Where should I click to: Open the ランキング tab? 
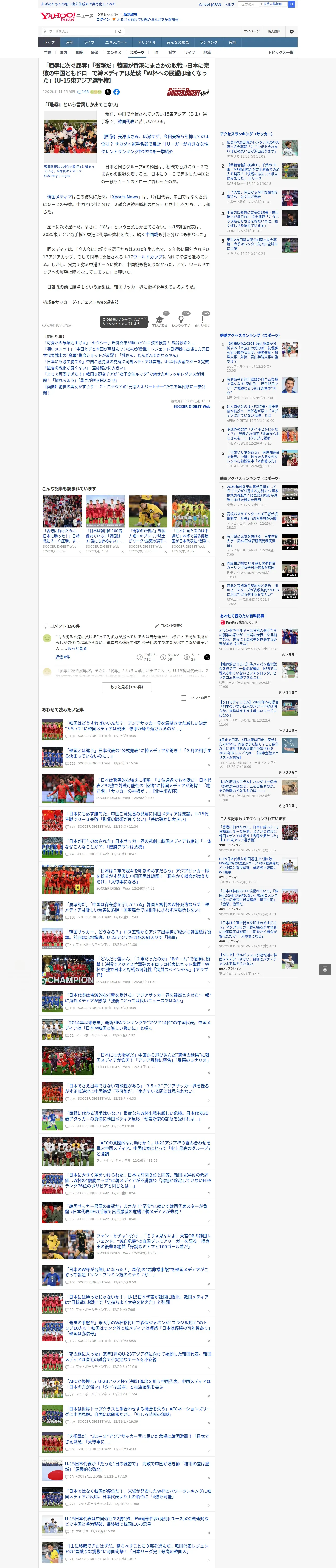(x=209, y=42)
